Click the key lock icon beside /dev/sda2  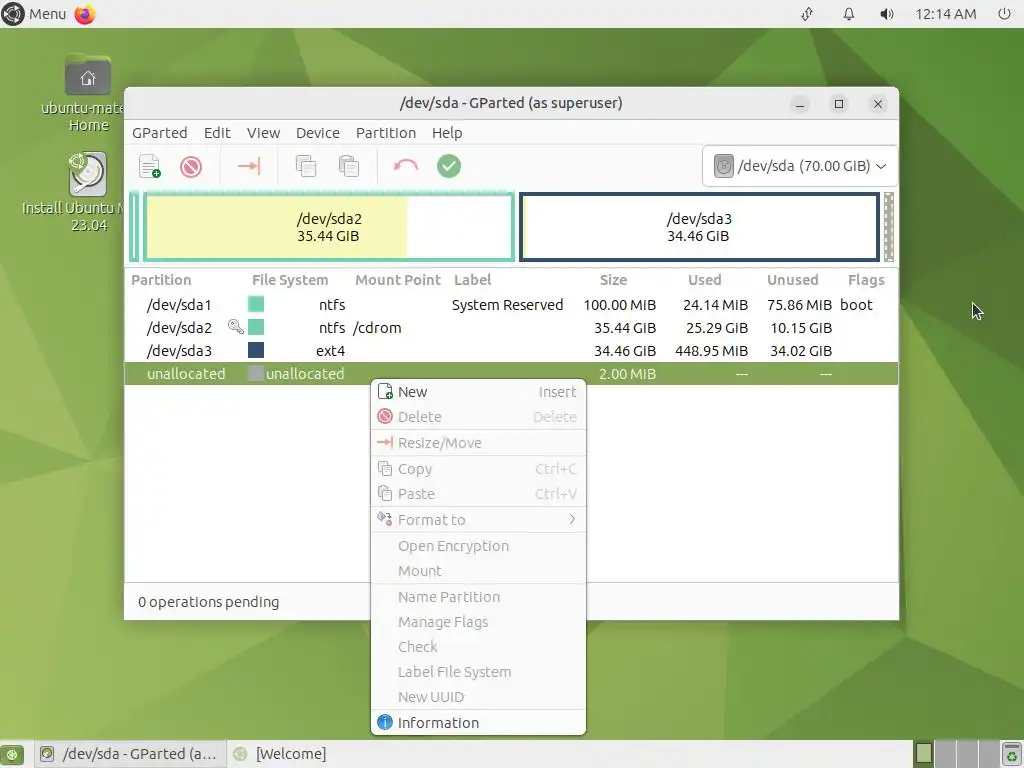[x=236, y=327]
